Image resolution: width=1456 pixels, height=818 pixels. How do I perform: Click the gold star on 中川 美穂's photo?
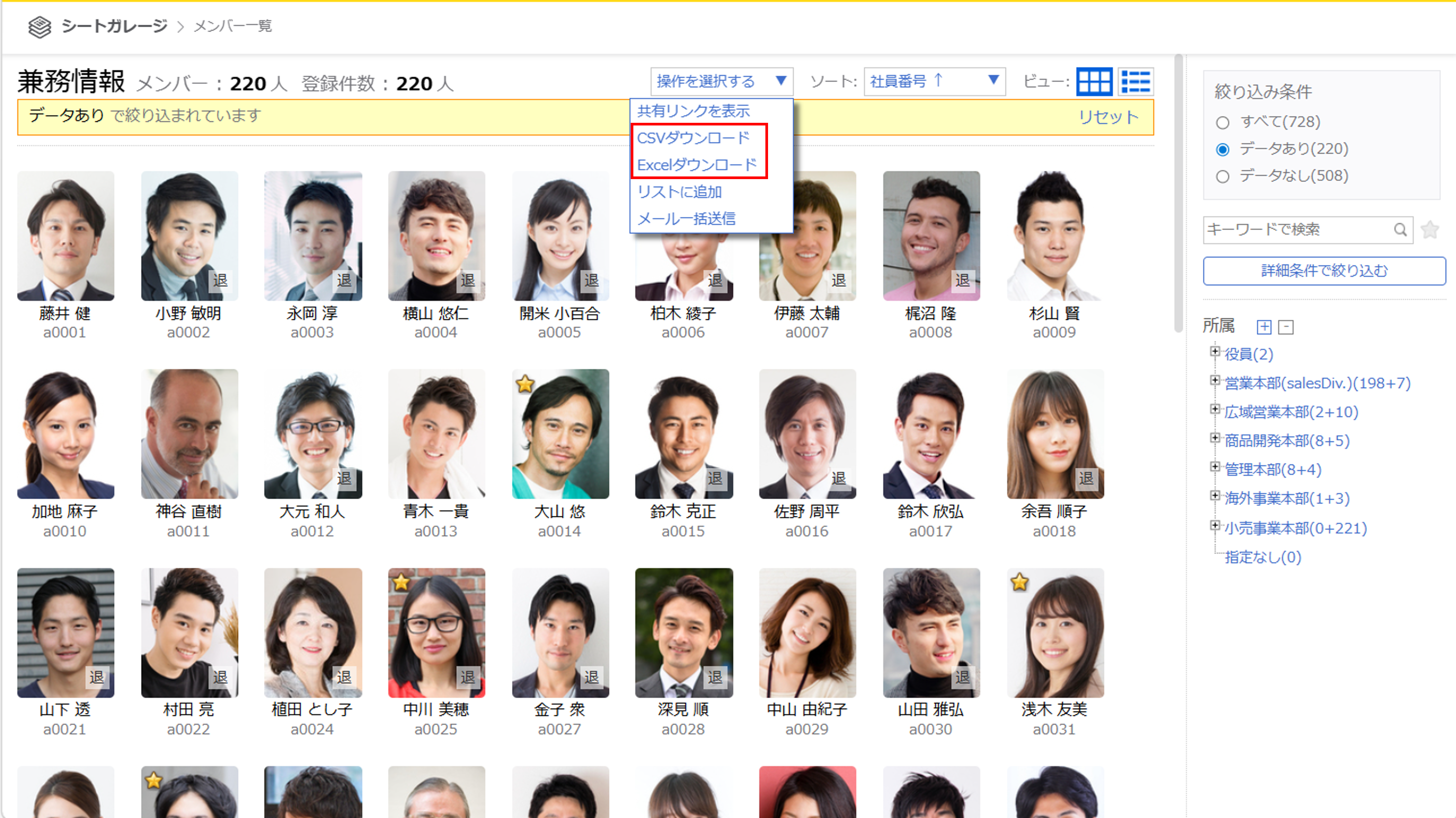click(401, 582)
